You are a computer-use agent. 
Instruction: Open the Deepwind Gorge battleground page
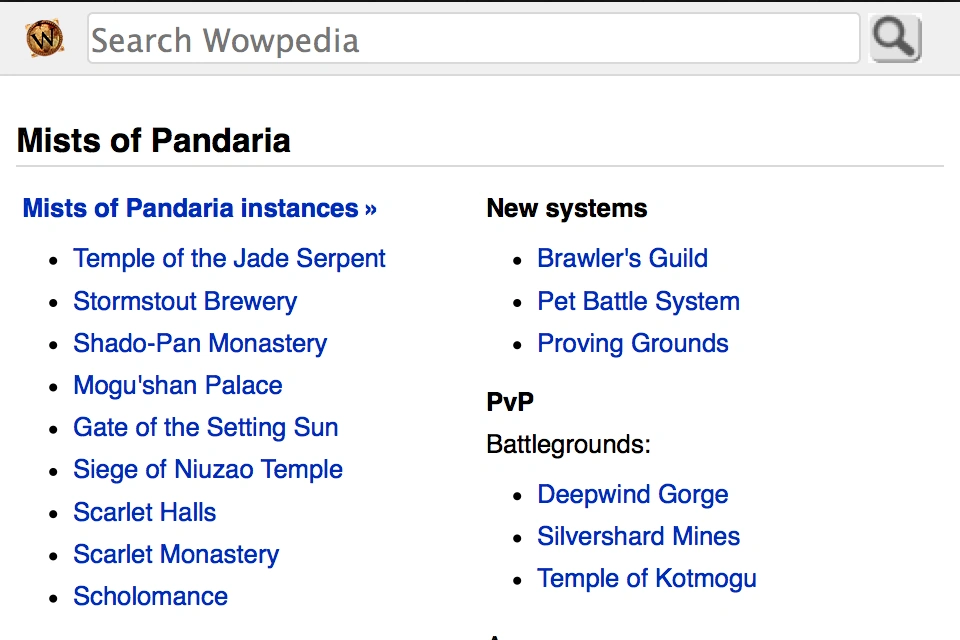[x=632, y=494]
